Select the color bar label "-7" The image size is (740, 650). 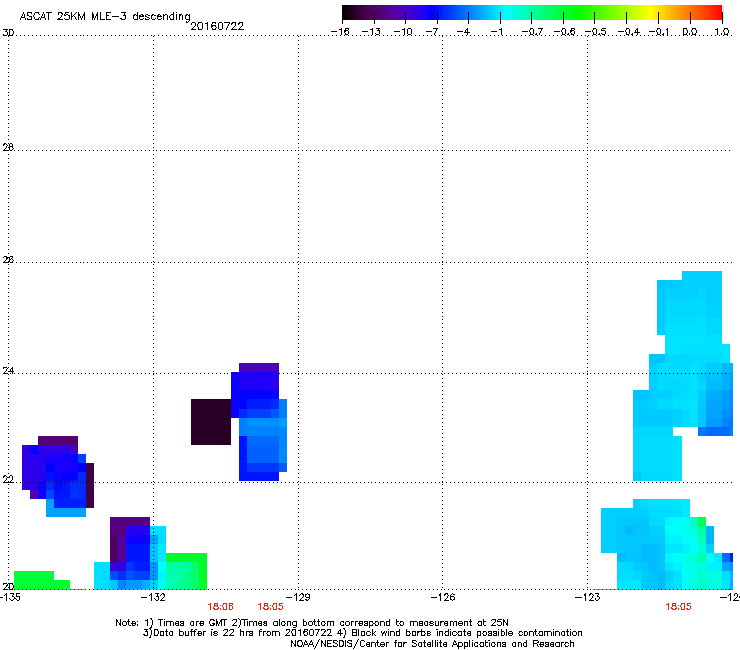pos(433,32)
